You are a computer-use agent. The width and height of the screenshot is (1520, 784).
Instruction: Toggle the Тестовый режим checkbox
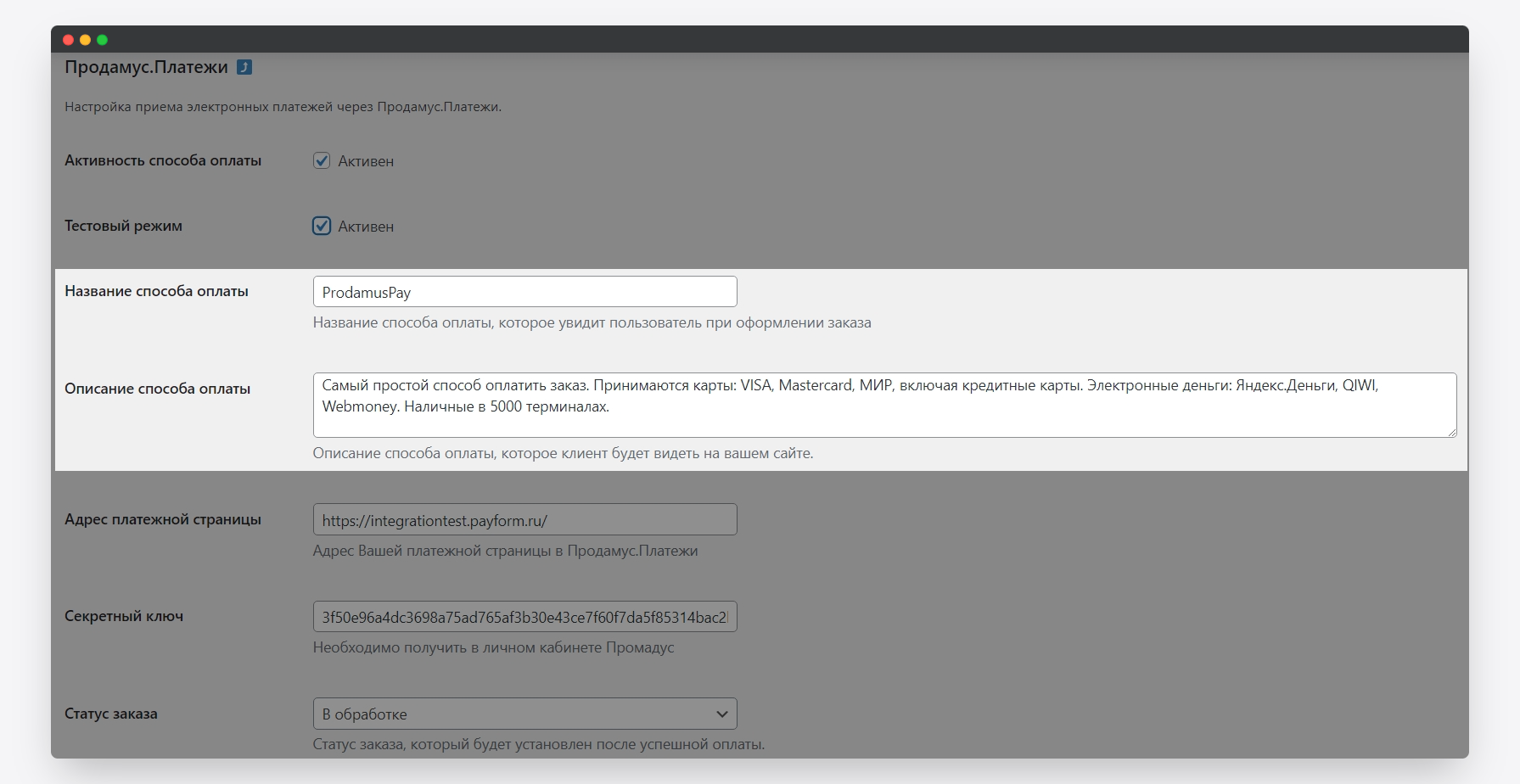point(322,226)
